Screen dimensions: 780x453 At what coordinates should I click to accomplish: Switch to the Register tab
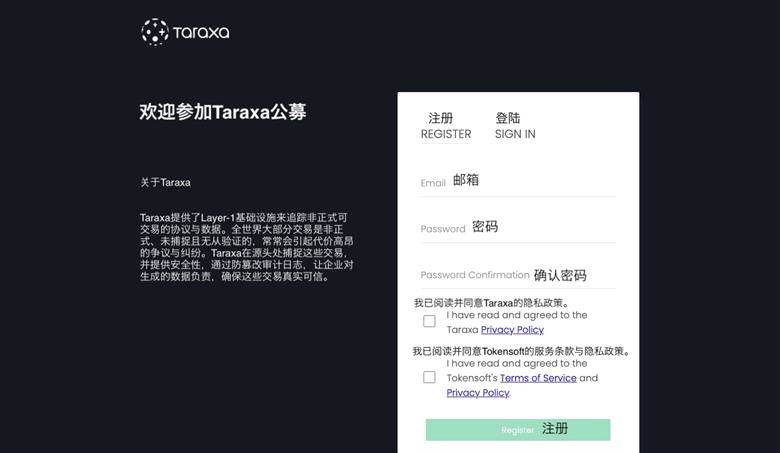point(446,126)
